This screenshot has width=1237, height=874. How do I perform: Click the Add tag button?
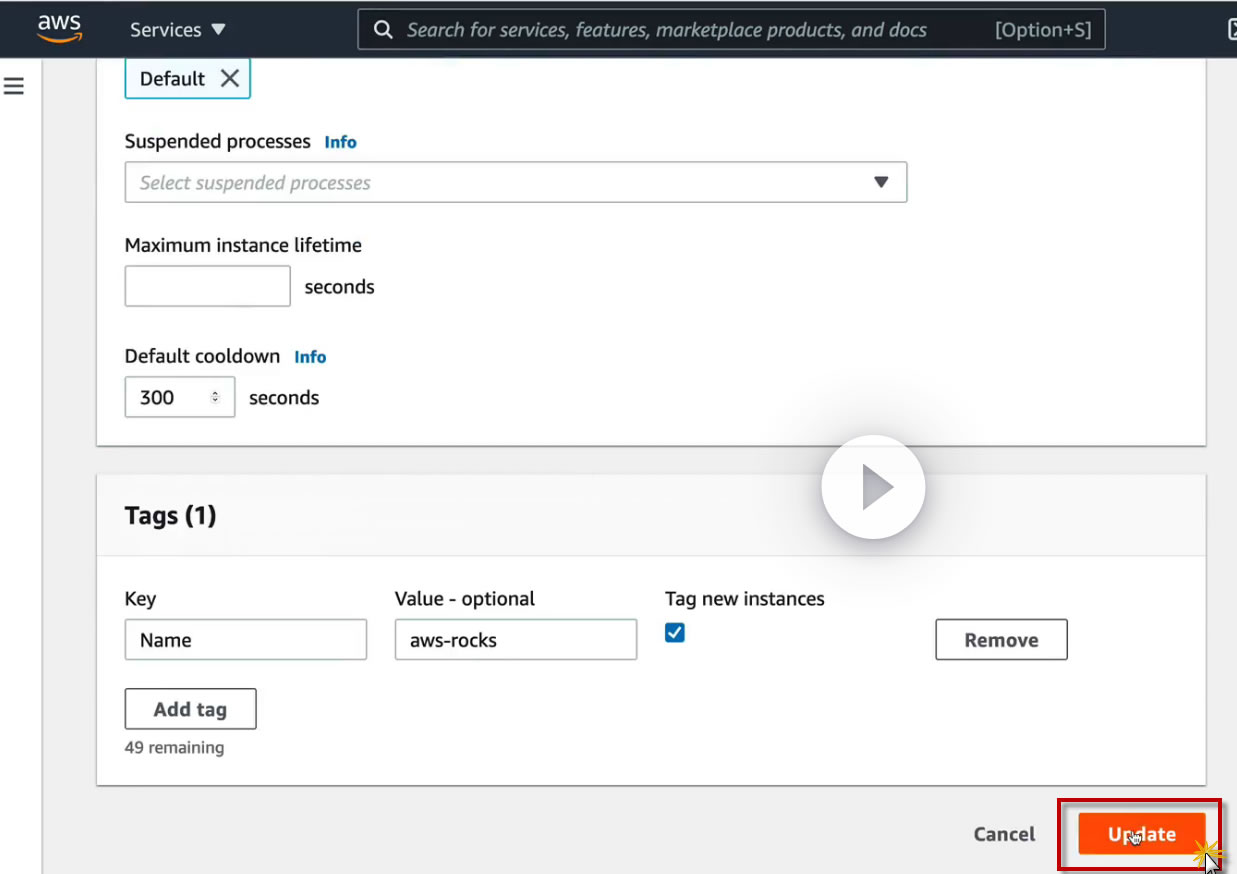pos(190,709)
